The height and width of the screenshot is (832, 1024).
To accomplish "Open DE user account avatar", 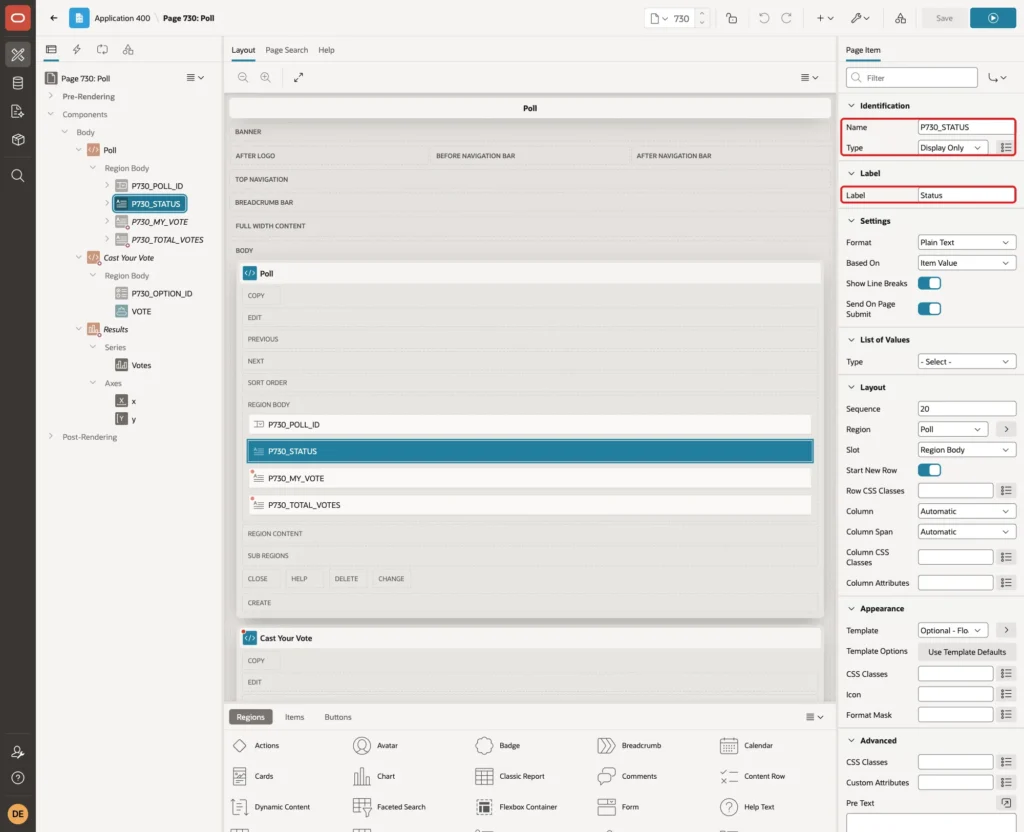I will point(18,814).
